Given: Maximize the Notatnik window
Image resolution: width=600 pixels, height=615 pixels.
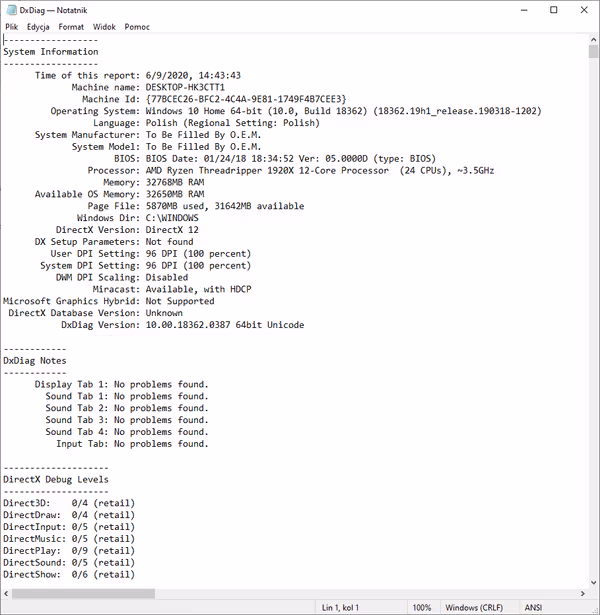Looking at the screenshot, I should click(554, 10).
